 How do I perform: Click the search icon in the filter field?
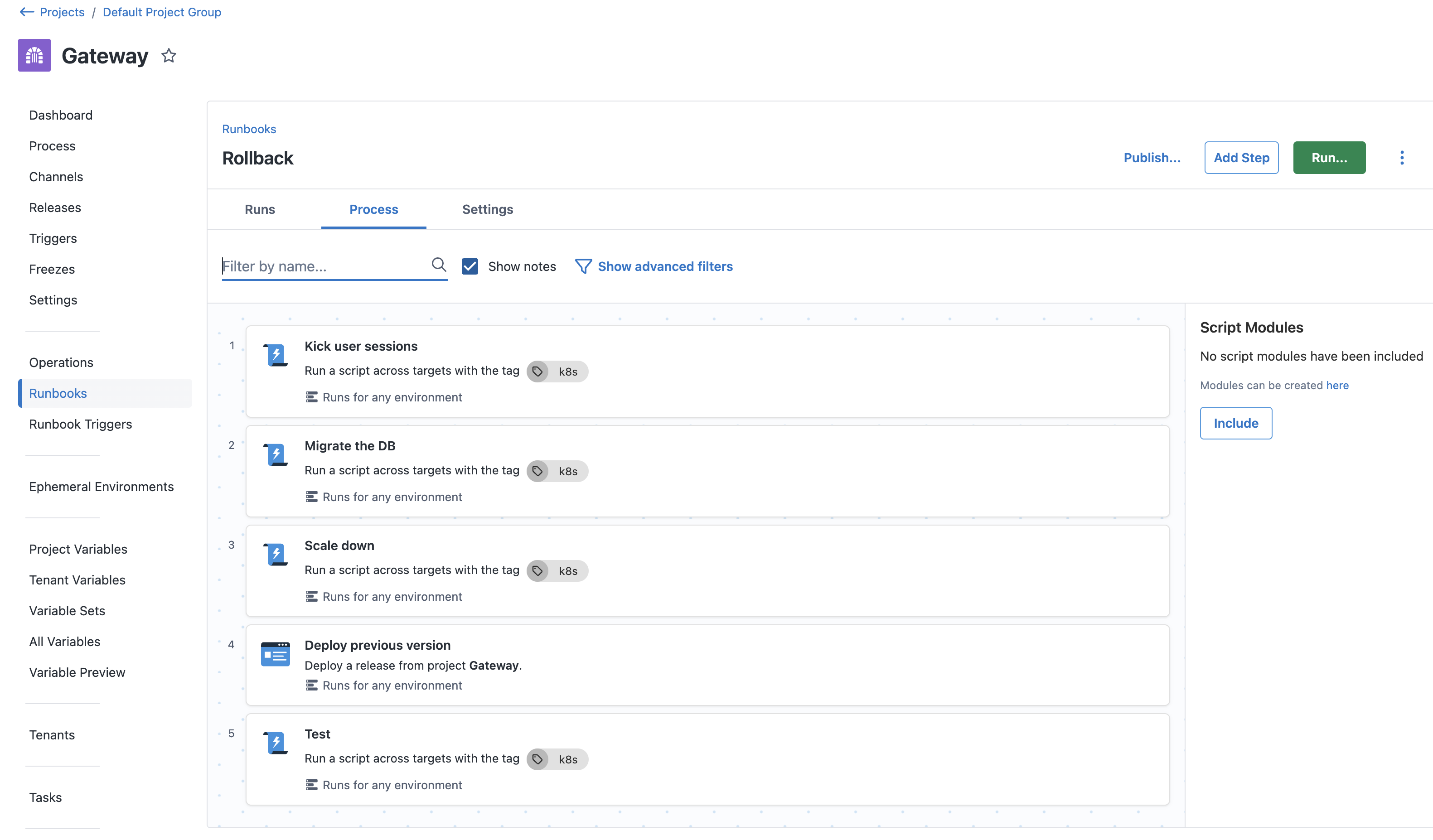(x=438, y=266)
